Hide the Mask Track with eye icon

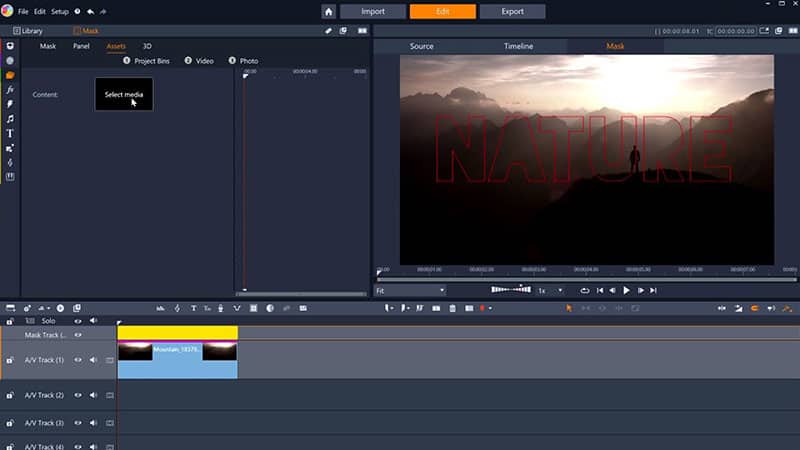(78, 335)
